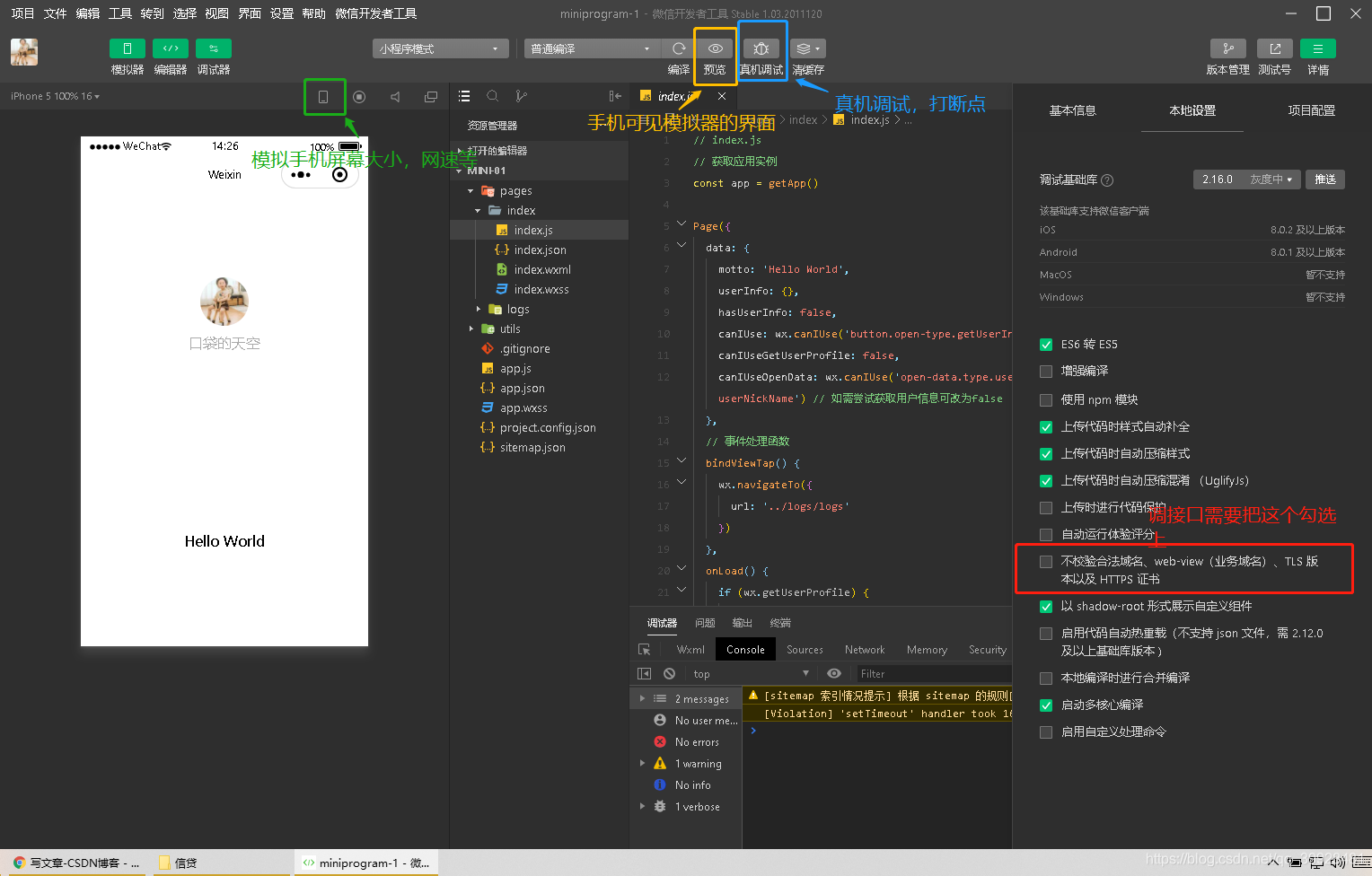Screen dimensions: 1372x876
Task: Open the 工具 menu
Action: (x=120, y=13)
